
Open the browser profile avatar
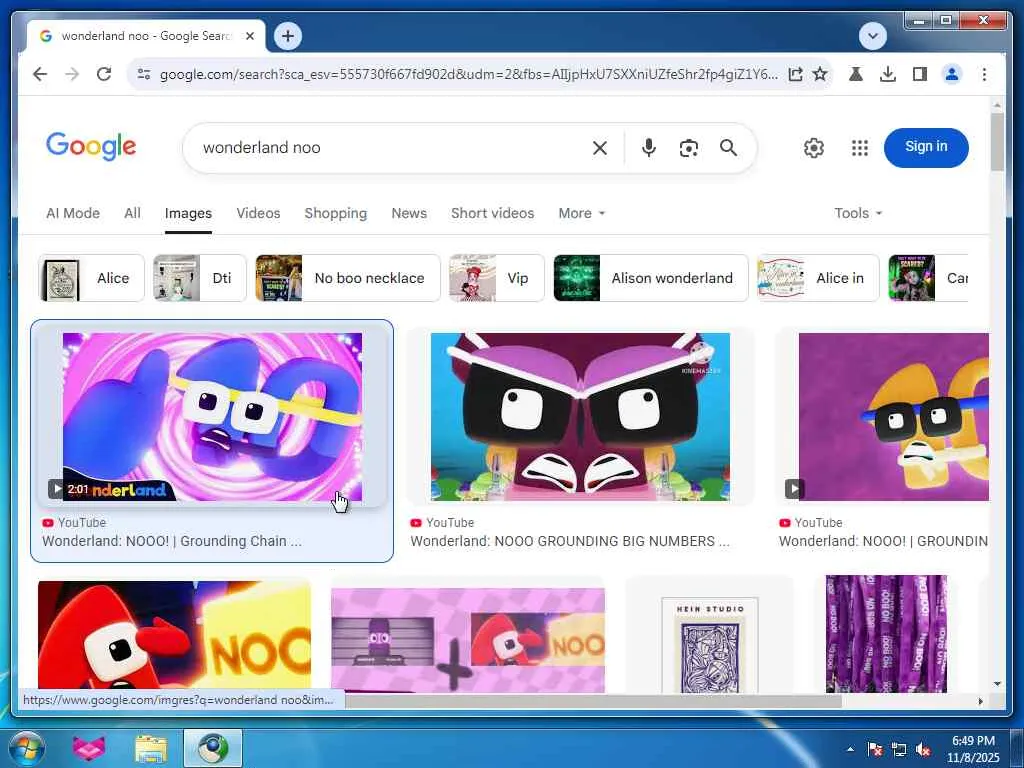click(952, 74)
